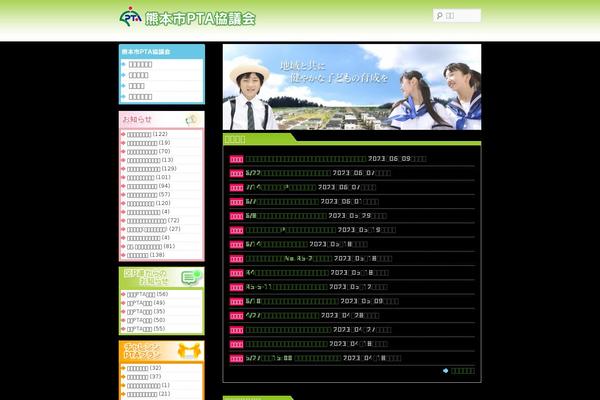Open the news entry containing No. R5-2
The image size is (600, 400).
[289, 259]
